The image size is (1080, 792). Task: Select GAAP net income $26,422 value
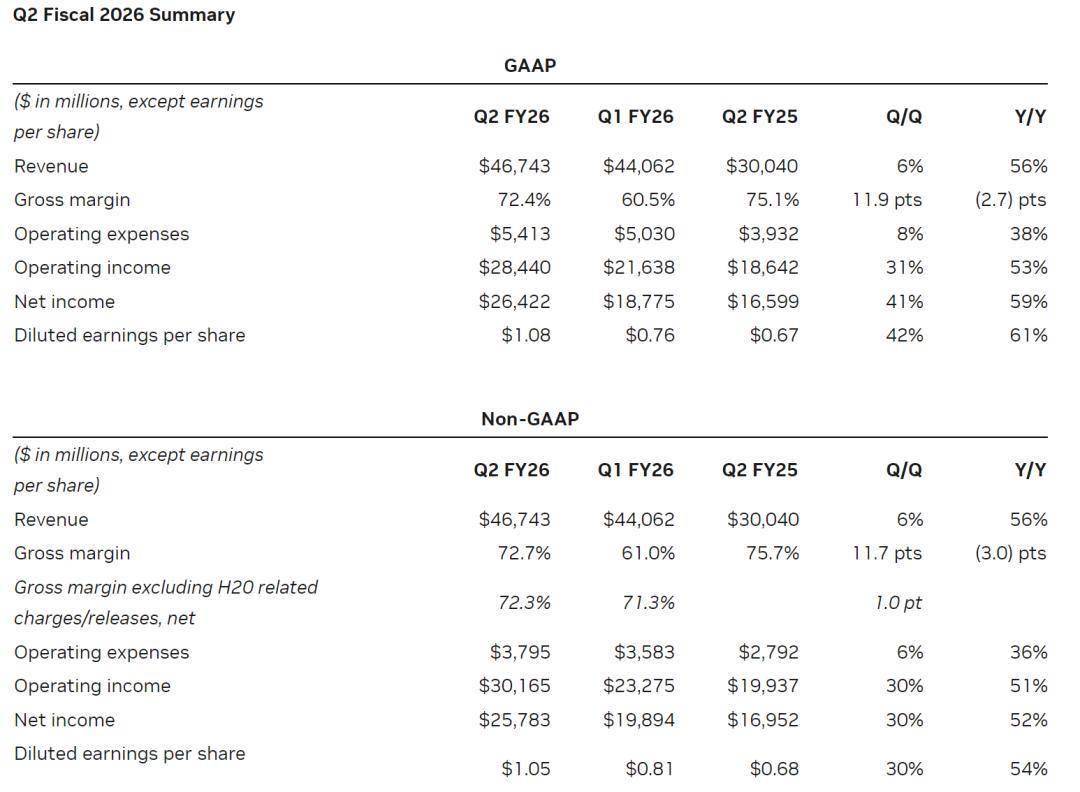[x=515, y=301]
